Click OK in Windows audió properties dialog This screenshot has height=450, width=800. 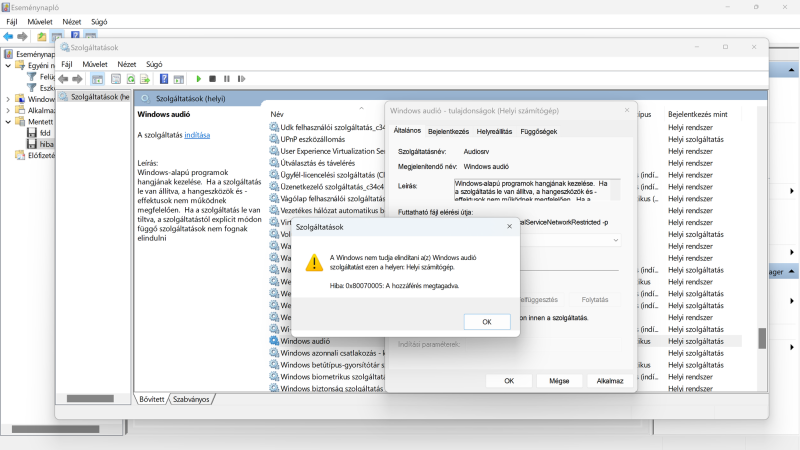click(509, 381)
